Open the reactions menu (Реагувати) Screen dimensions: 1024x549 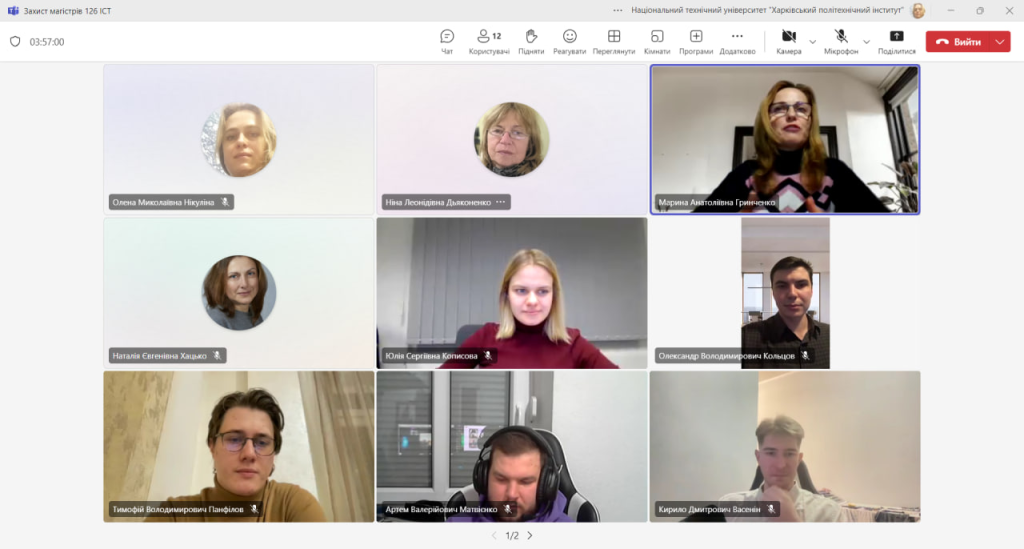(569, 42)
